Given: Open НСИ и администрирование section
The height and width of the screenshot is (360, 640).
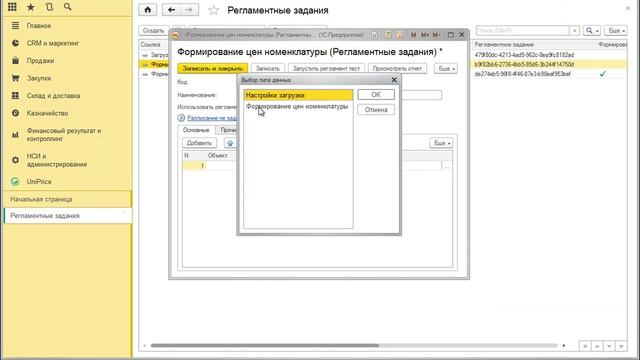Looking at the screenshot, I should coord(57,160).
